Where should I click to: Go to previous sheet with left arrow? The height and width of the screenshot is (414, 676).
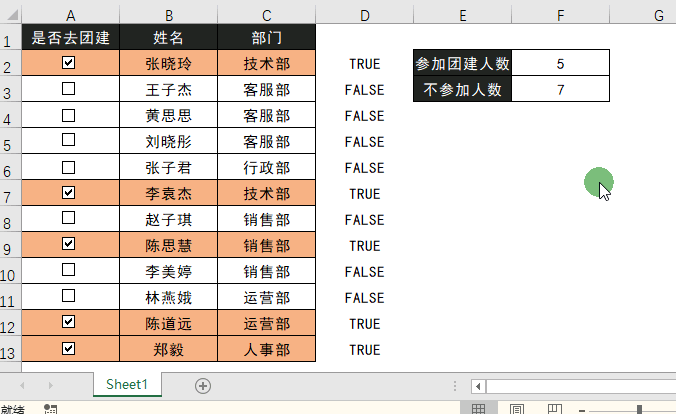[22, 385]
